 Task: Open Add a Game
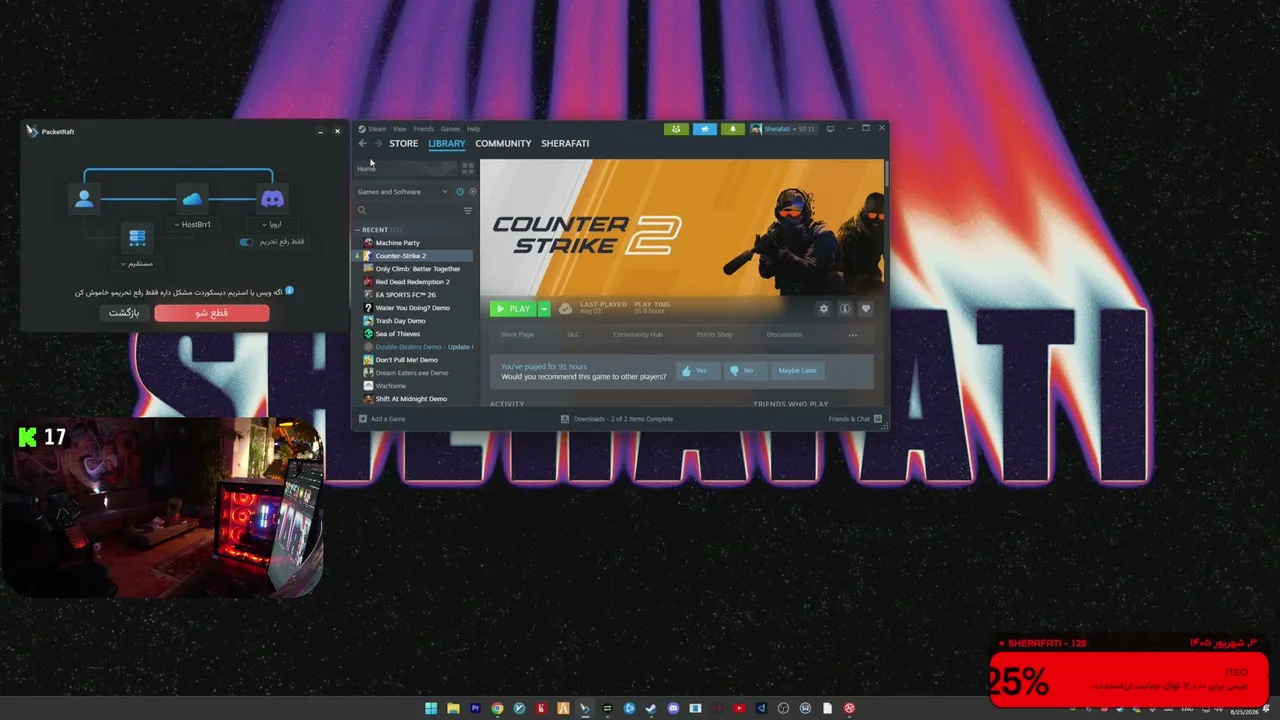point(382,419)
